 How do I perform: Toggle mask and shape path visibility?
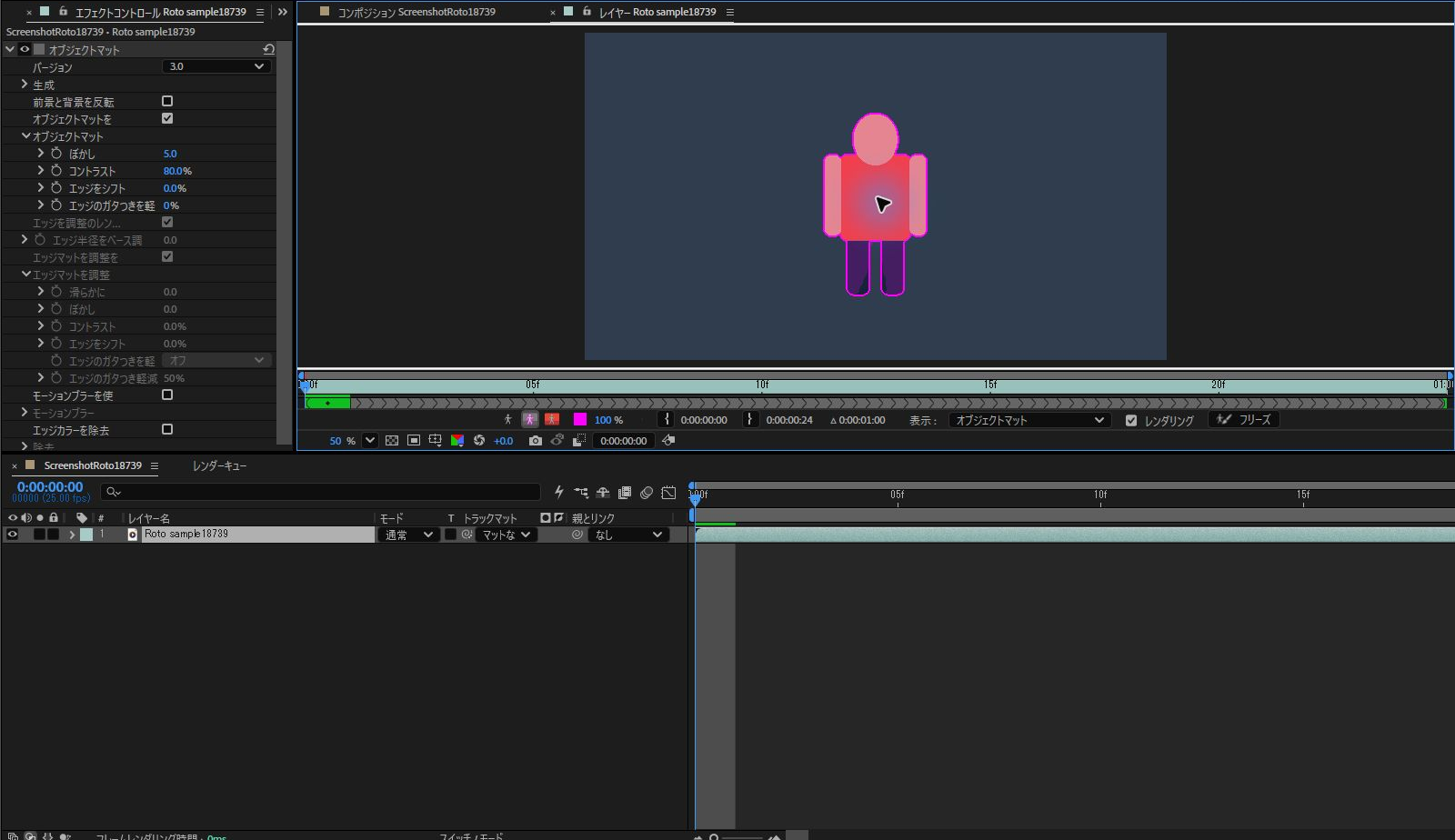pos(414,441)
